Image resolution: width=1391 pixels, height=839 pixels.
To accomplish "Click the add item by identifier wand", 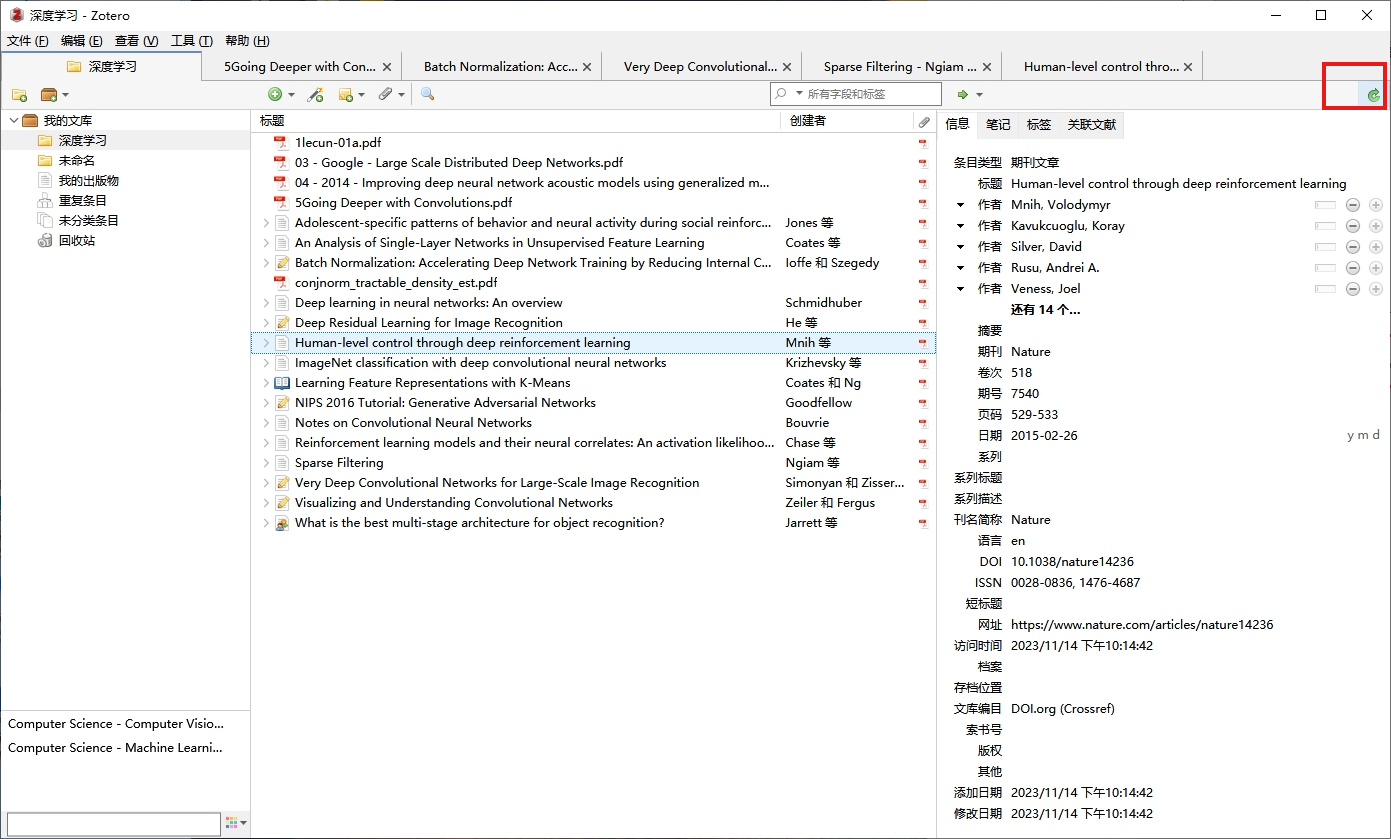I will tap(315, 95).
